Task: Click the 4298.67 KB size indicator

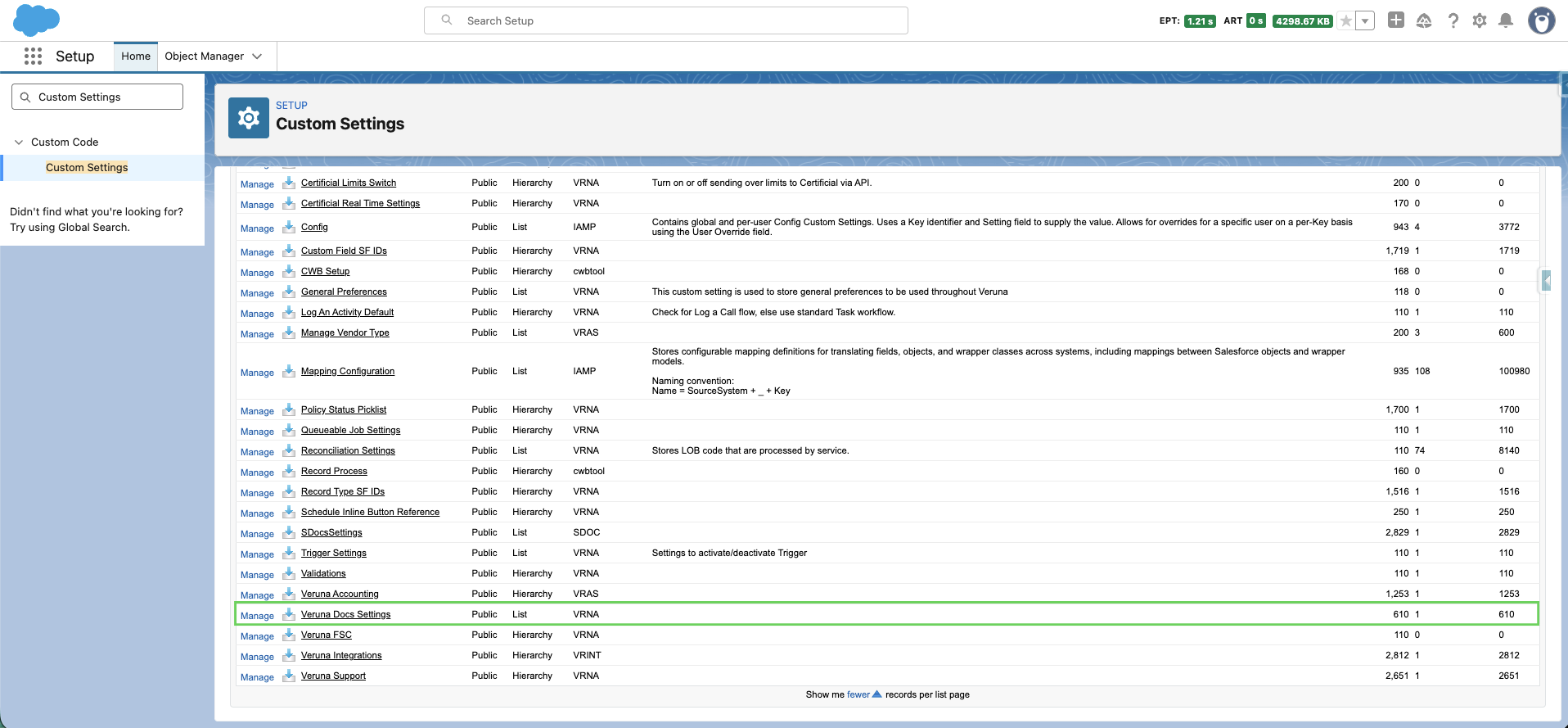Action: click(x=1302, y=20)
